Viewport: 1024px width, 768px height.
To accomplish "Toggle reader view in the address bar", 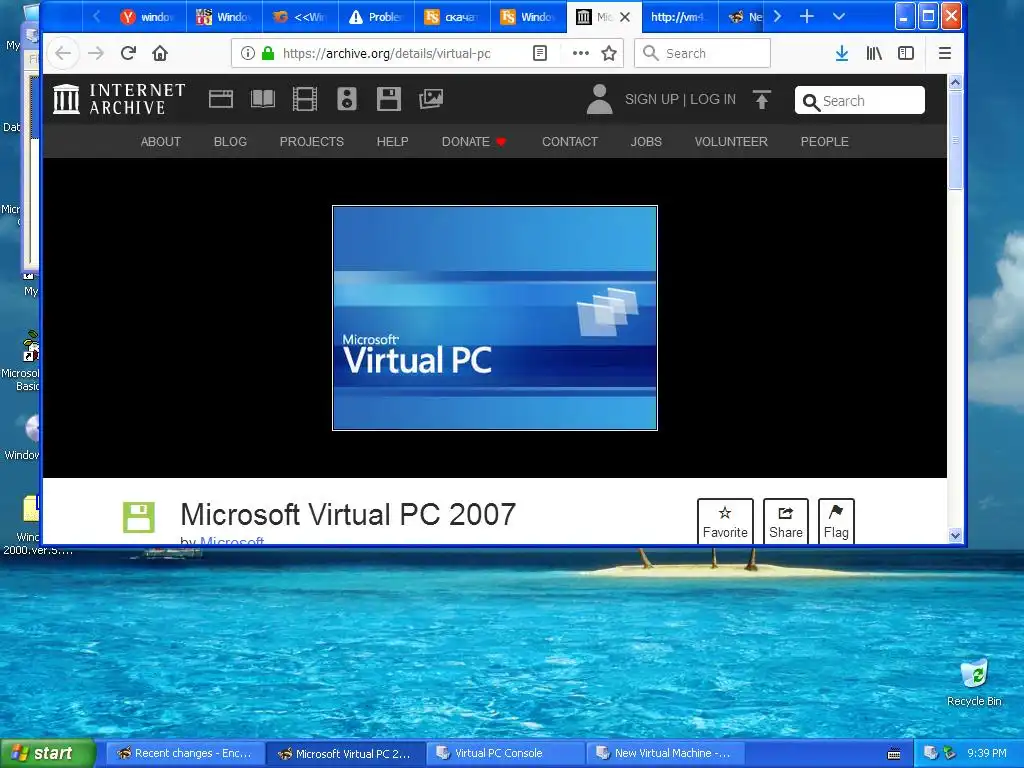I will (539, 54).
